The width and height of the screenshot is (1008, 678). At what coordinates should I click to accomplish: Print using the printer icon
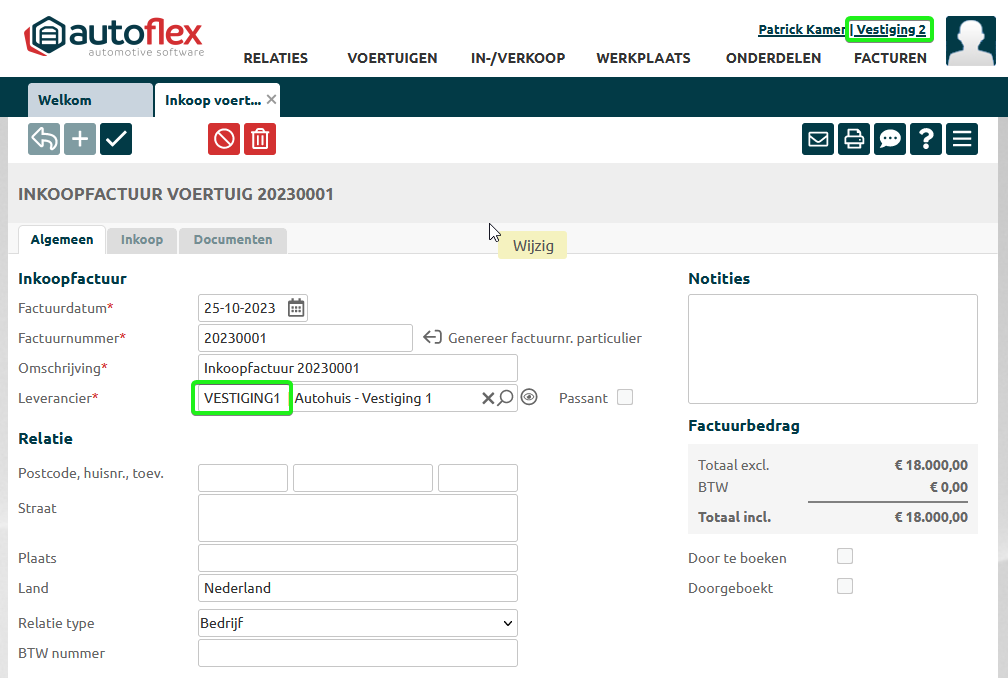854,139
